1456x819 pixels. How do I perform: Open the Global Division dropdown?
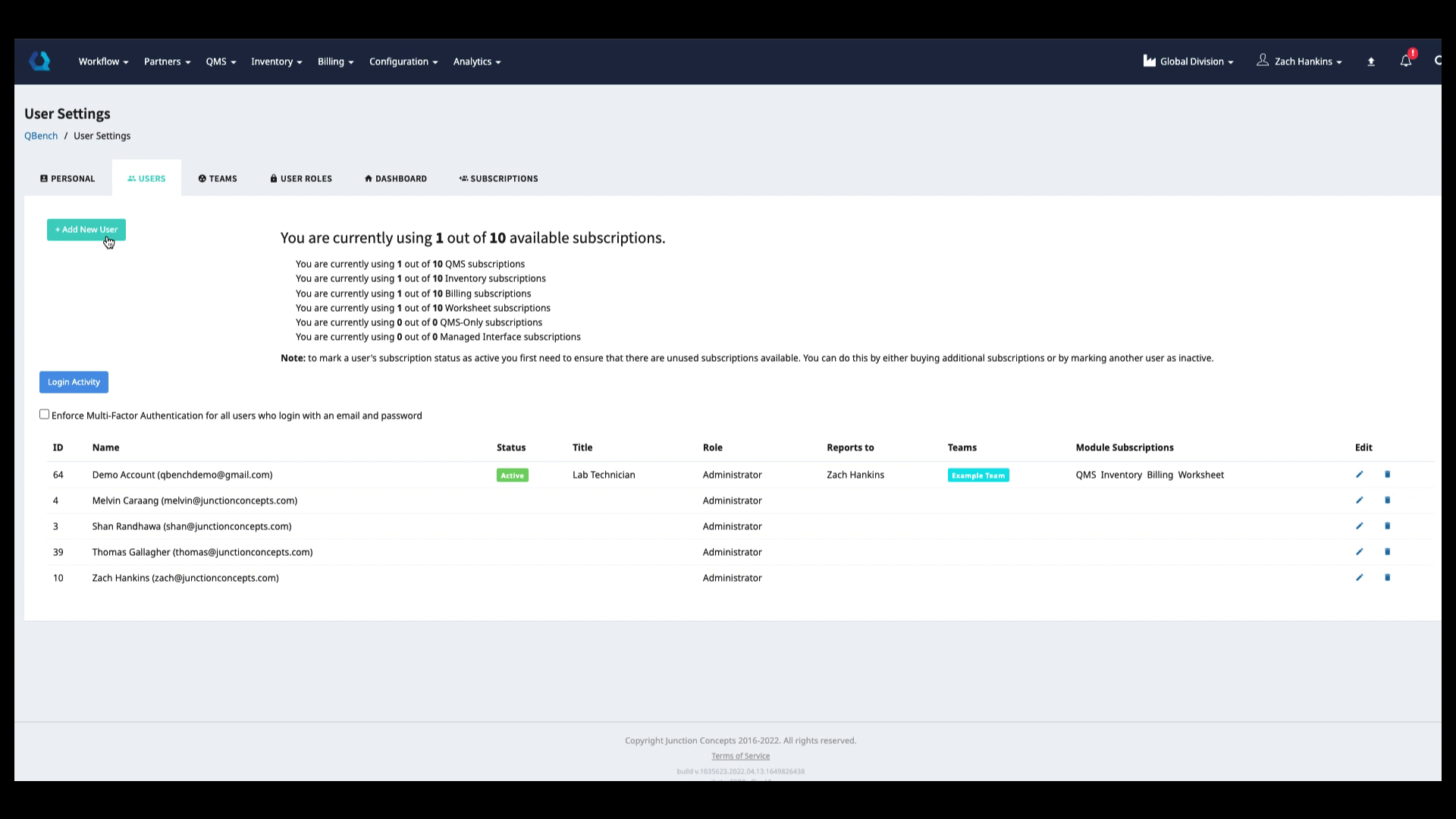[1188, 61]
